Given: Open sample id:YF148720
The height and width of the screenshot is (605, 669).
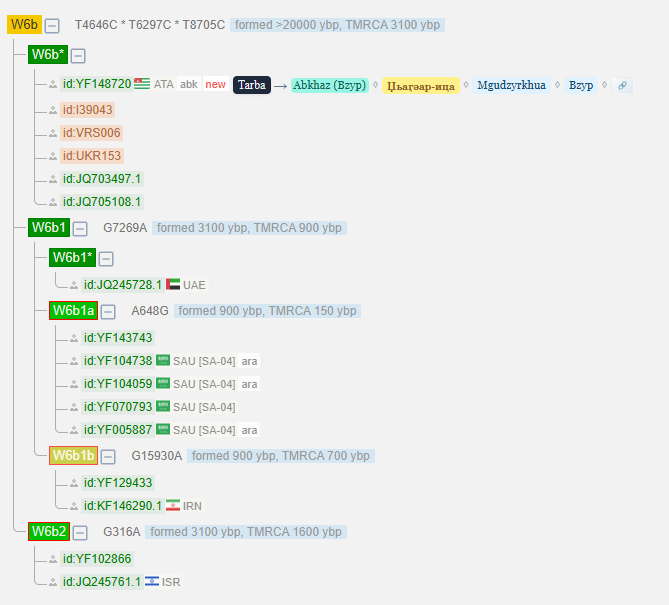Looking at the screenshot, I should pyautogui.click(x=97, y=84).
